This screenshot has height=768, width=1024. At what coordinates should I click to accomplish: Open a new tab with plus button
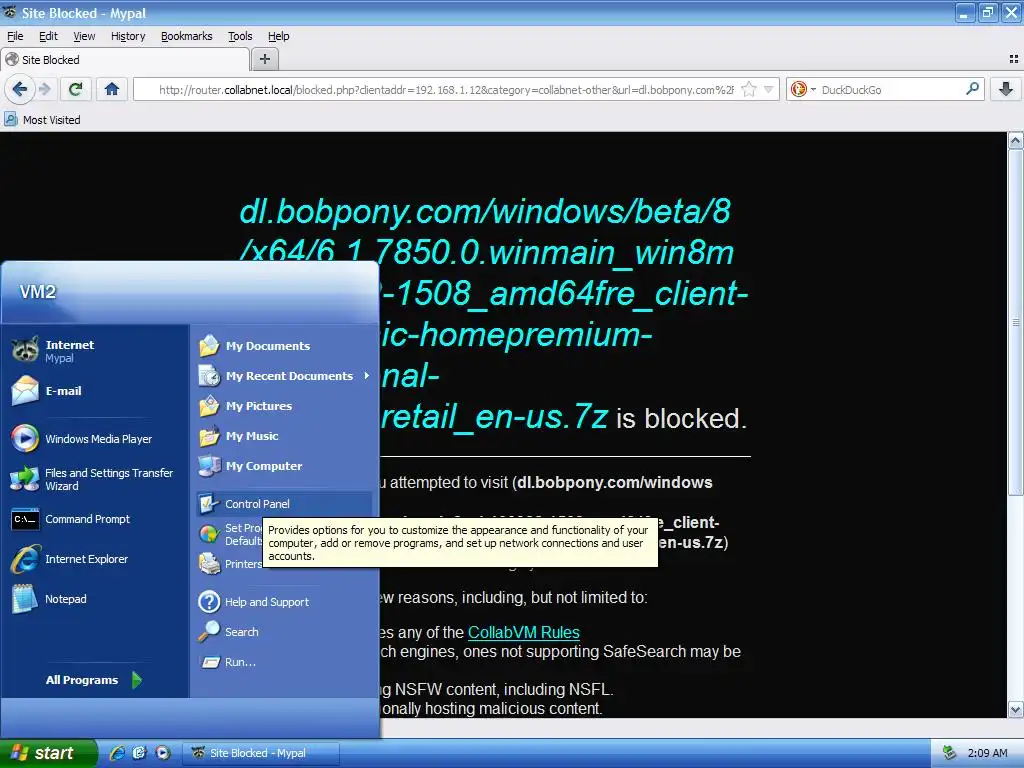pos(264,59)
